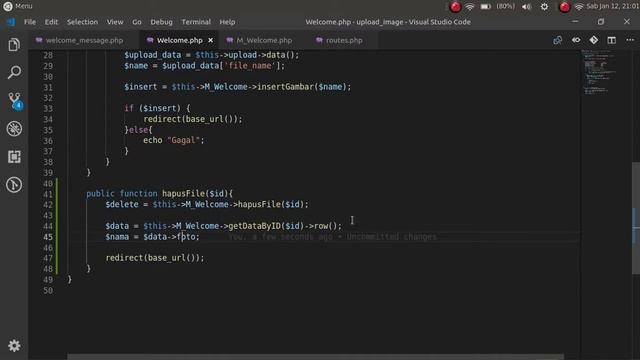
Task: Open the Edit menu
Action: 51,22
